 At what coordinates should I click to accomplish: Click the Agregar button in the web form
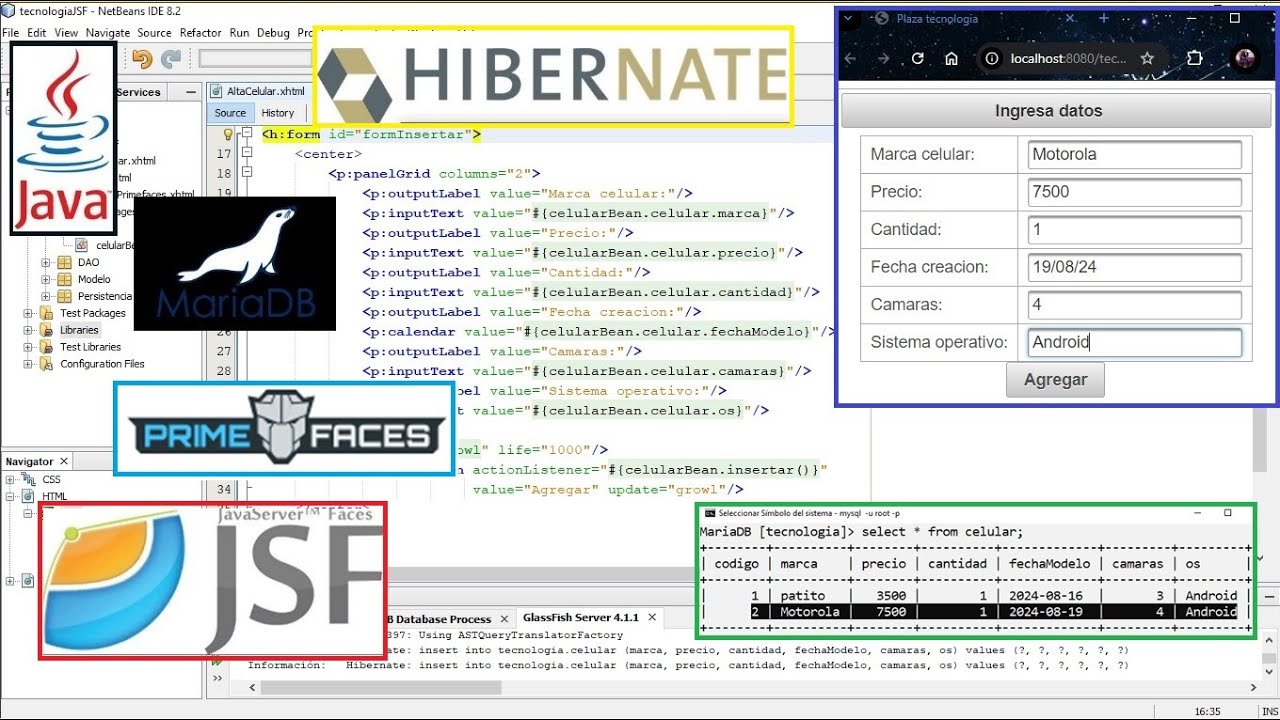click(1055, 380)
